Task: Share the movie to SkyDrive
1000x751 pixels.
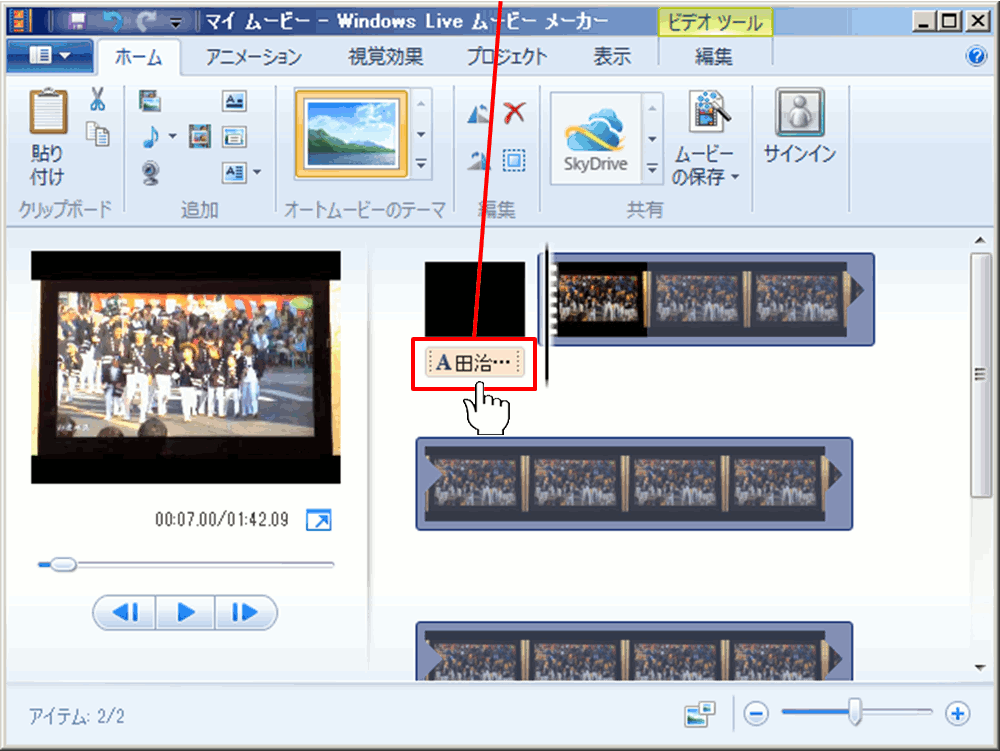Action: pos(595,139)
